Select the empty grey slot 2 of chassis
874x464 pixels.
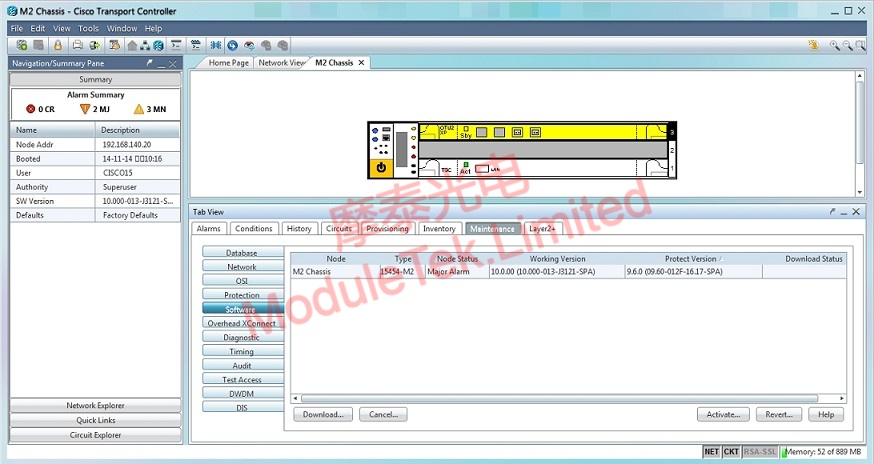click(x=543, y=149)
